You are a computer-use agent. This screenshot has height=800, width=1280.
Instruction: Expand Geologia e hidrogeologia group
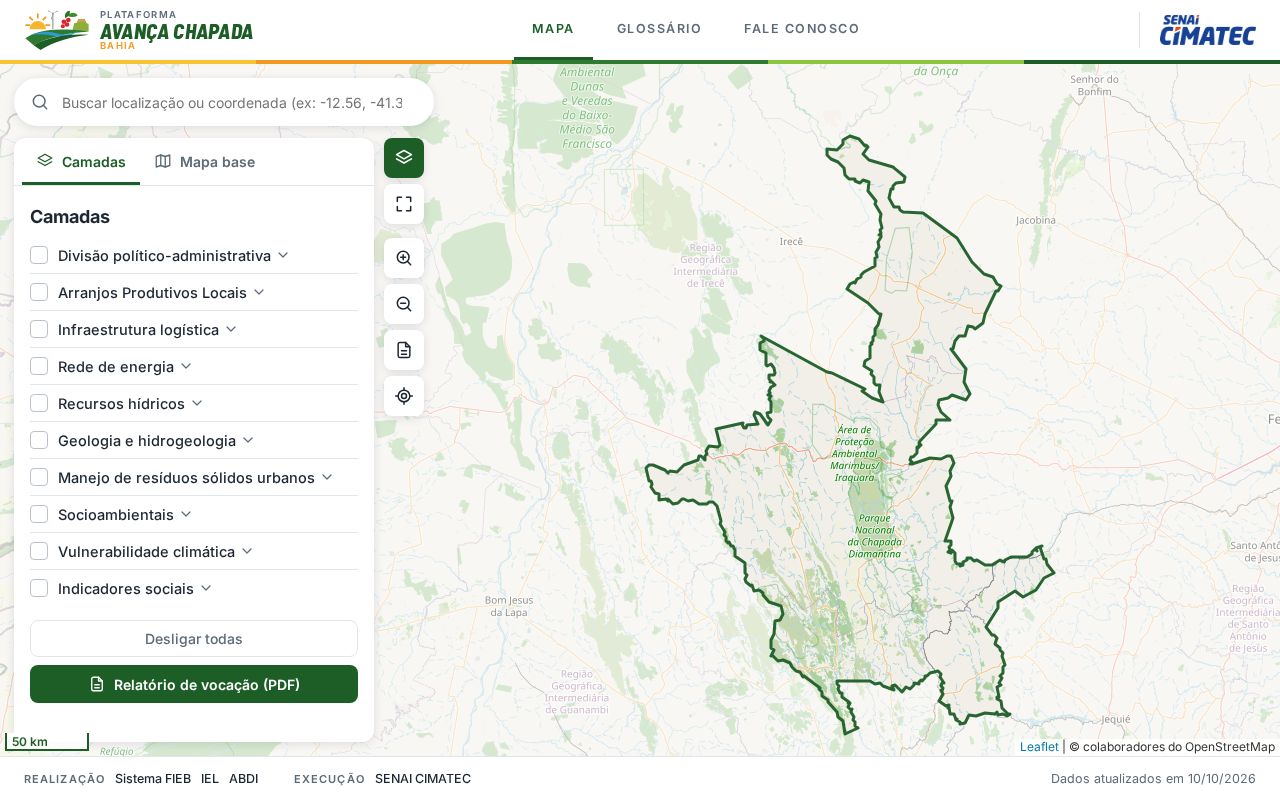pos(248,440)
